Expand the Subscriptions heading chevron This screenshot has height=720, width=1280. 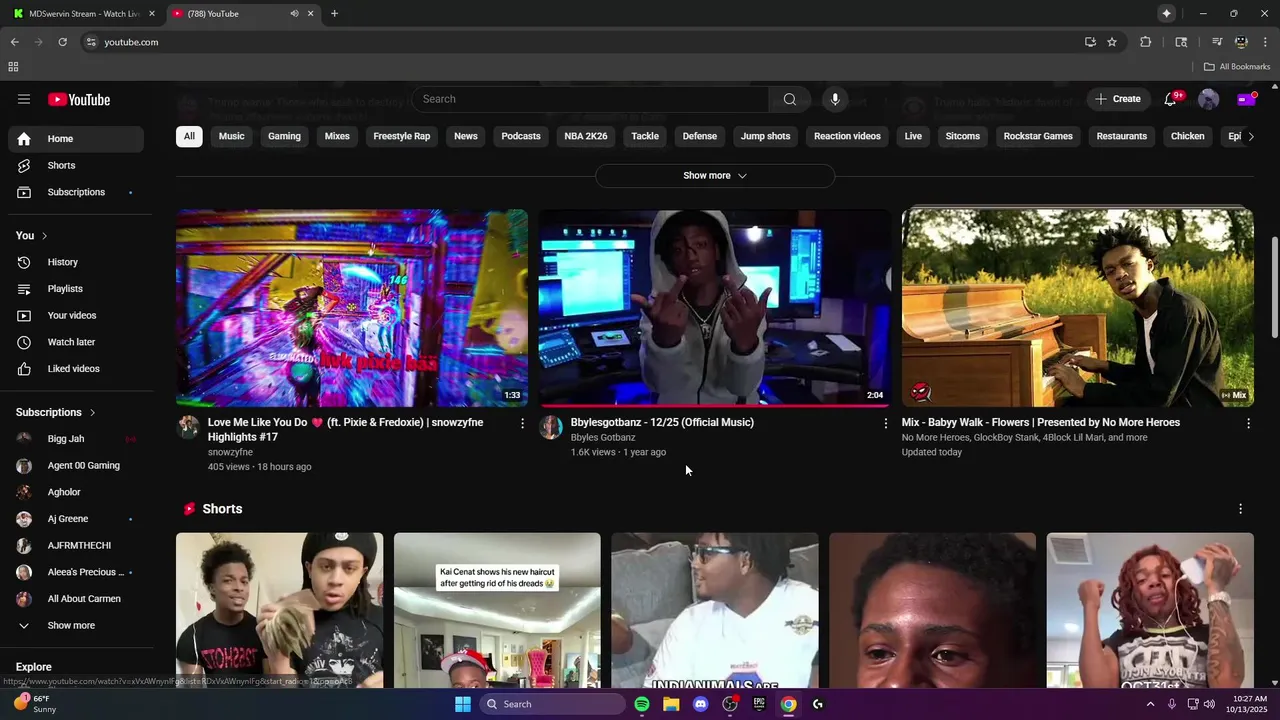(92, 412)
